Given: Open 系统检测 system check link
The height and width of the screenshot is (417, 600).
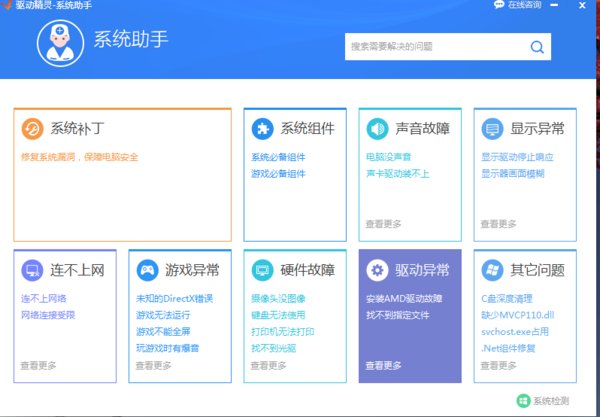Looking at the screenshot, I should pos(551,401).
